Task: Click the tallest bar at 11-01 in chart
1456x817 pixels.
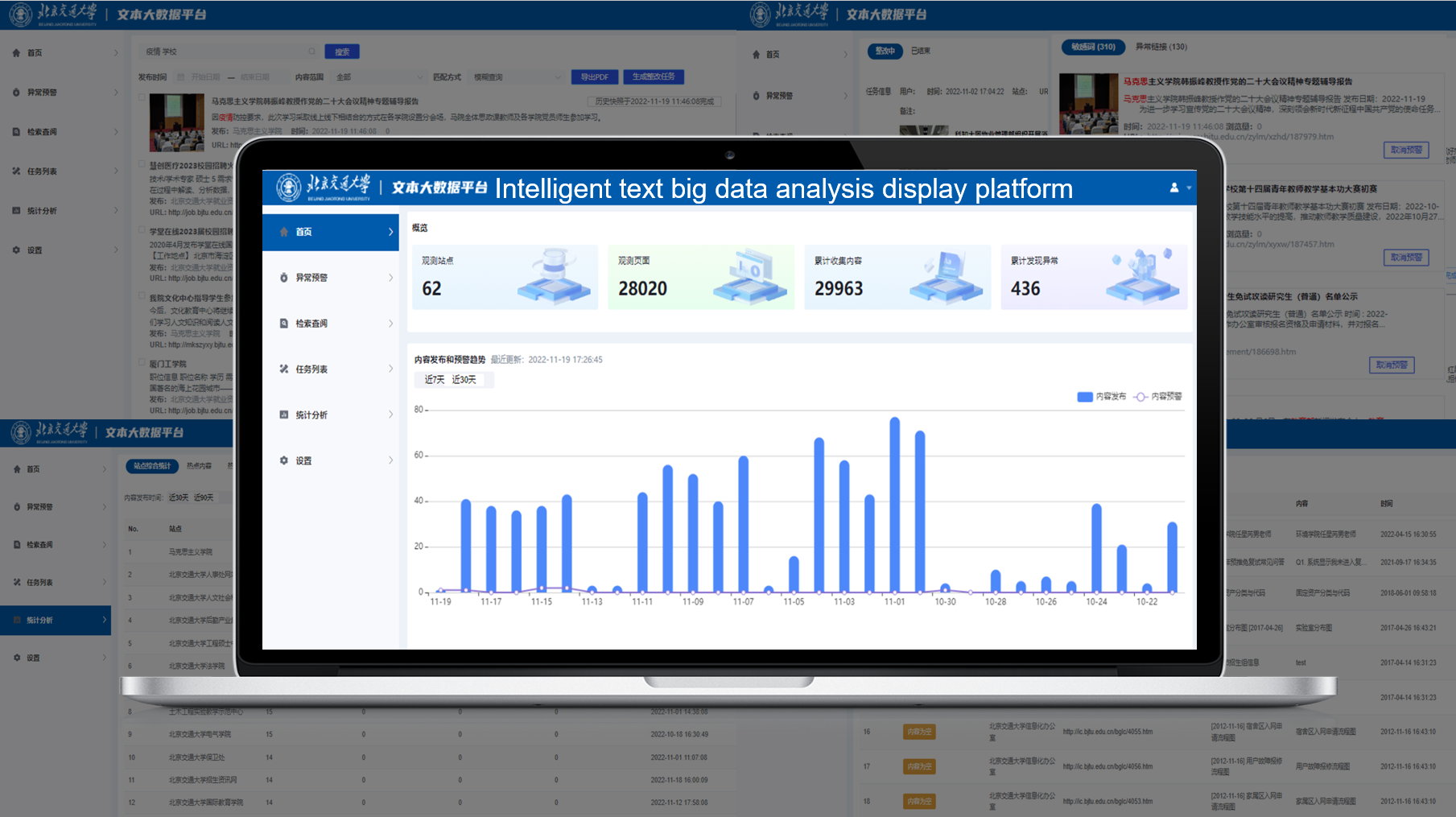Action: click(894, 504)
